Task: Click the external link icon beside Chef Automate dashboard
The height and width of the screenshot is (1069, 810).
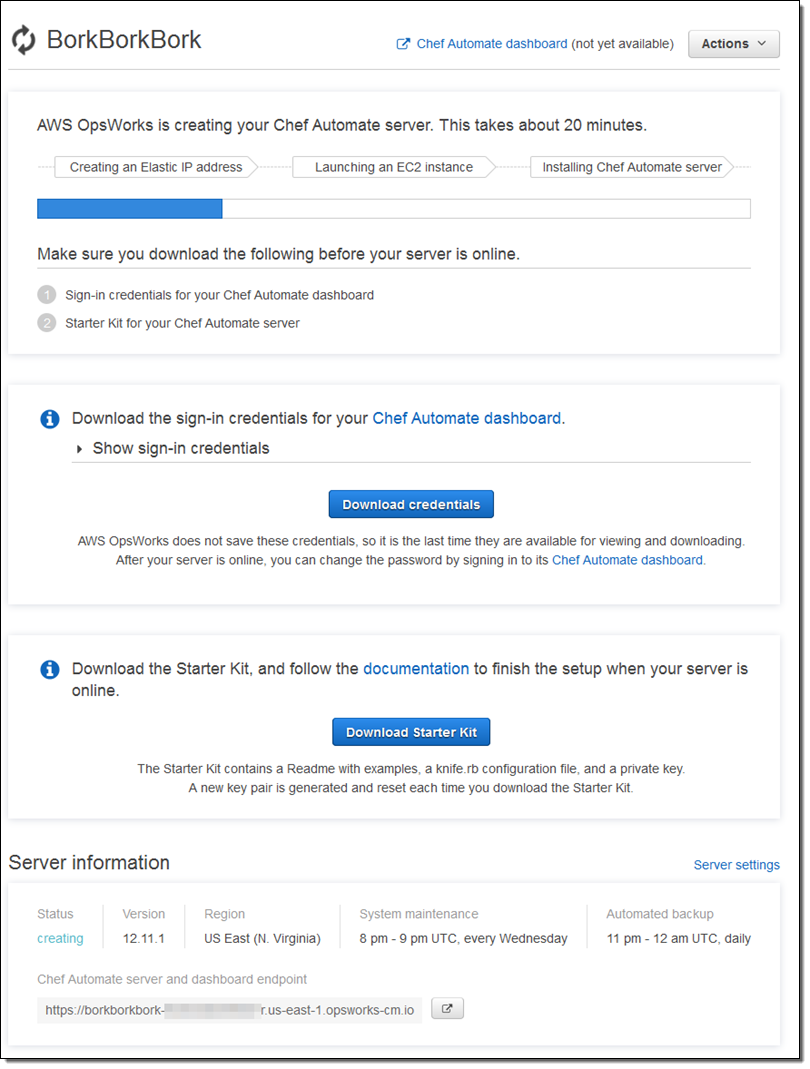Action: point(403,44)
